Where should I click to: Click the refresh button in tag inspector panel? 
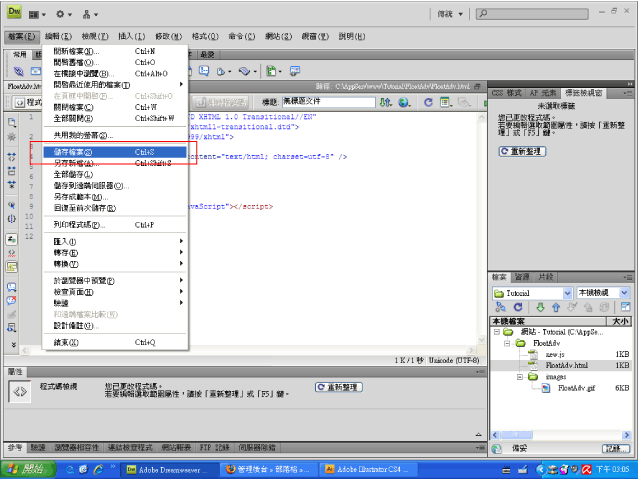[522, 151]
